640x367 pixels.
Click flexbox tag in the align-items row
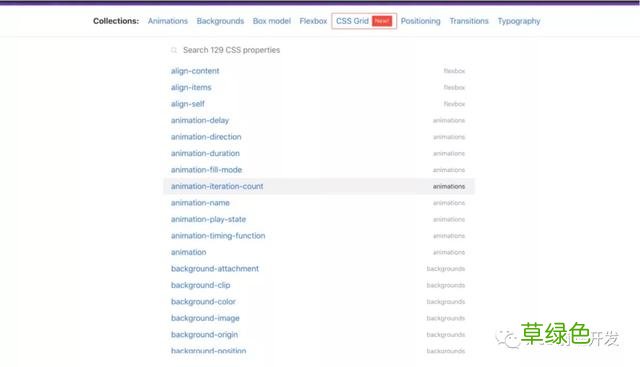click(454, 87)
